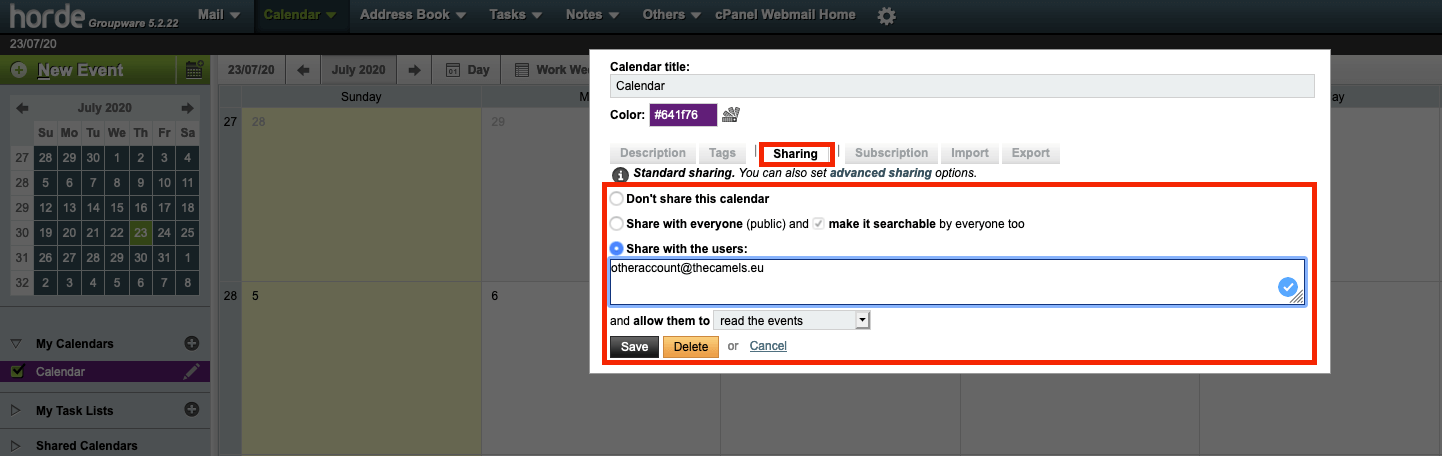Select day 15 in the mini calendar
1442x456 pixels.
pyautogui.click(x=117, y=208)
